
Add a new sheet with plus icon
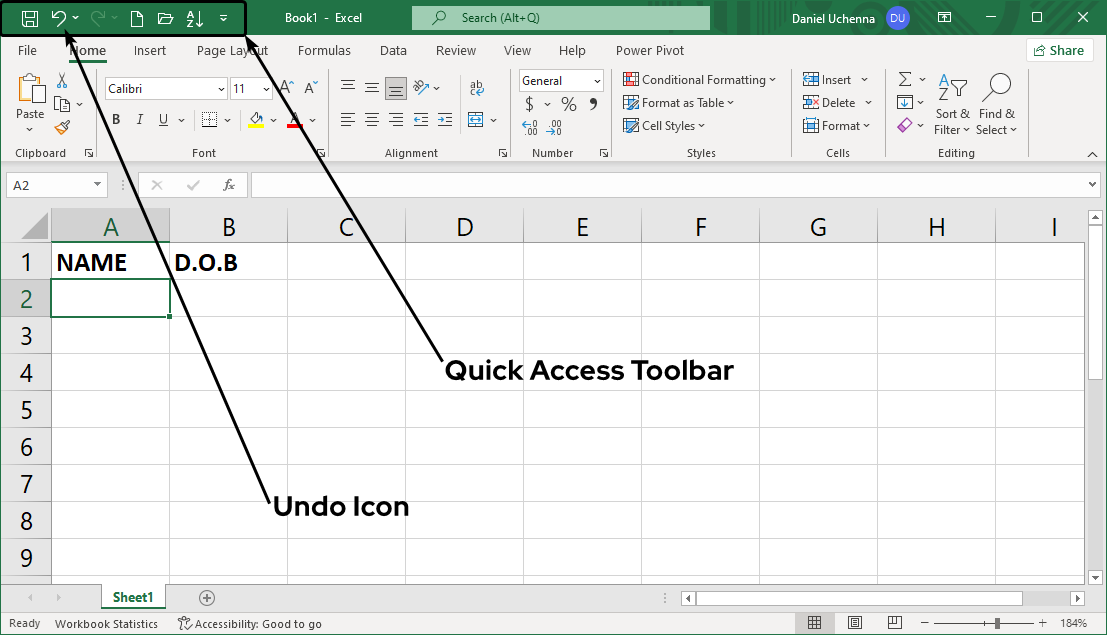coord(207,598)
